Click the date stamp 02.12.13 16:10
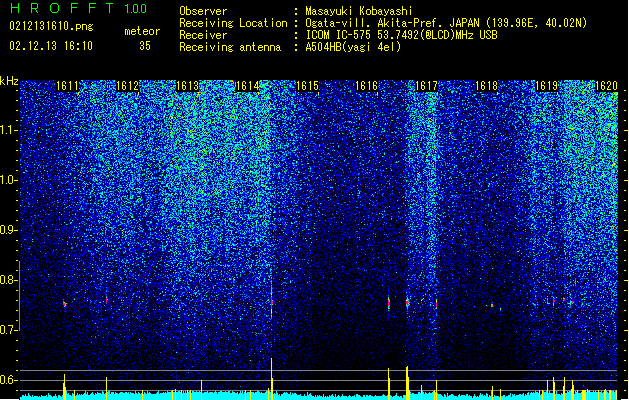 (51, 46)
